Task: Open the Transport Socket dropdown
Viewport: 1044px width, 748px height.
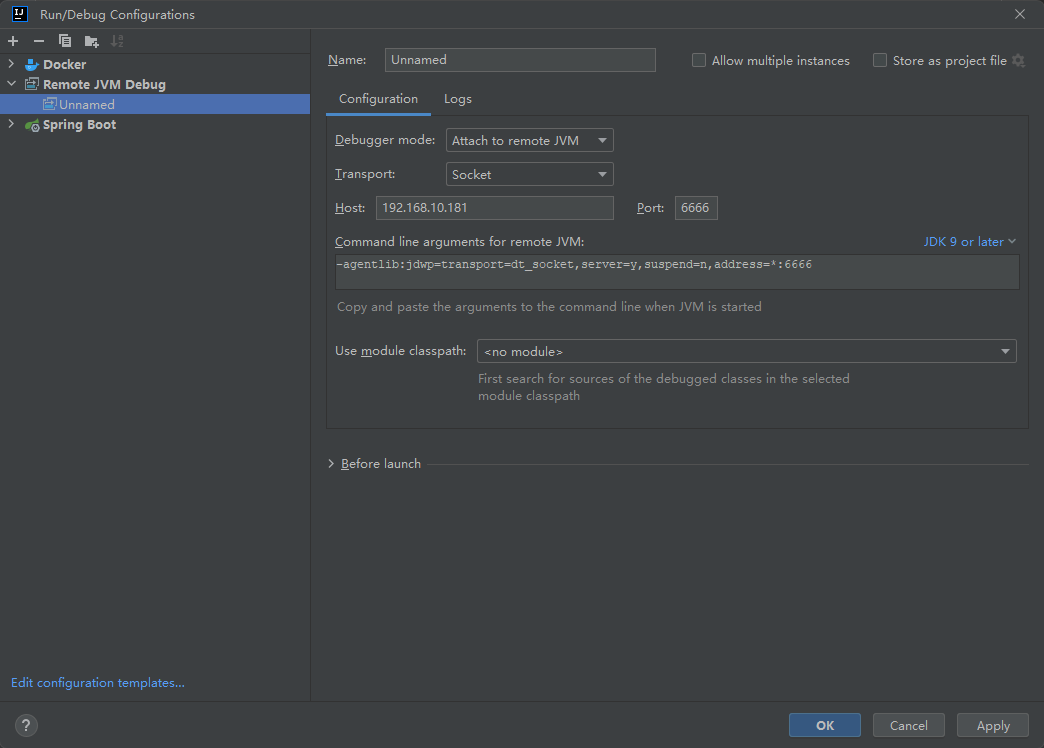Action: click(529, 174)
